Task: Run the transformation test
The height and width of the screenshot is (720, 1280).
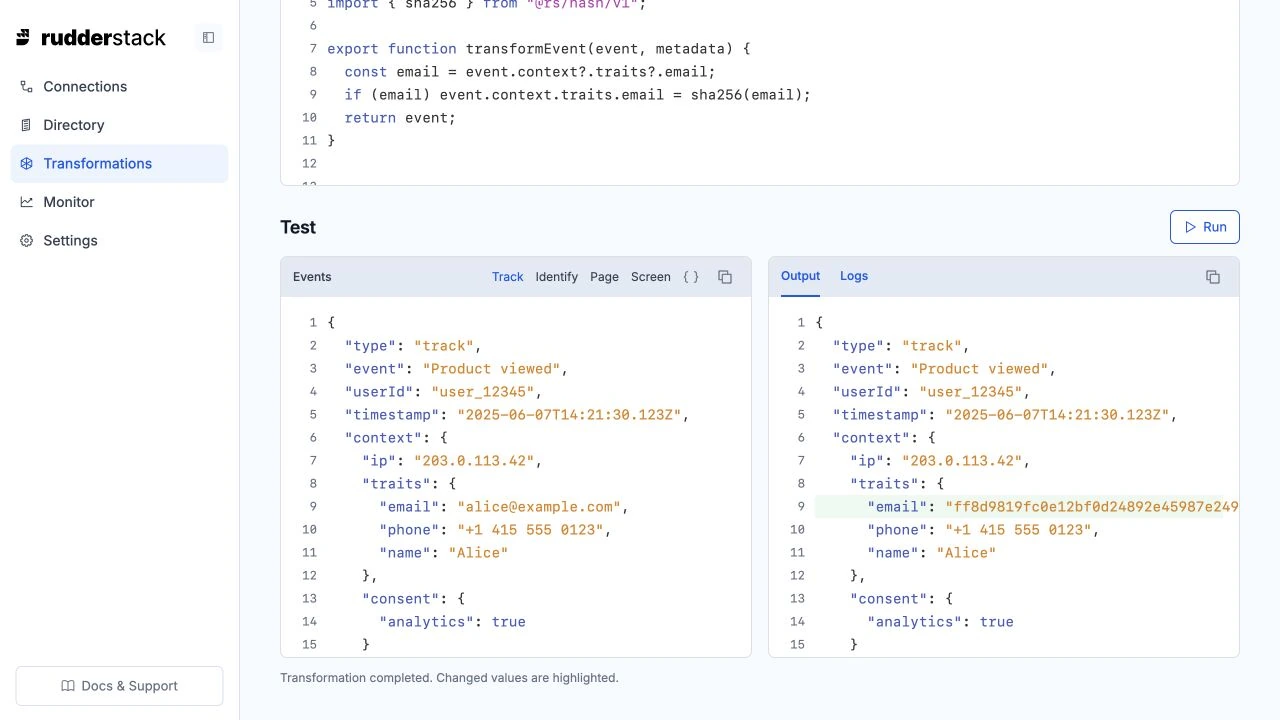Action: (x=1205, y=227)
